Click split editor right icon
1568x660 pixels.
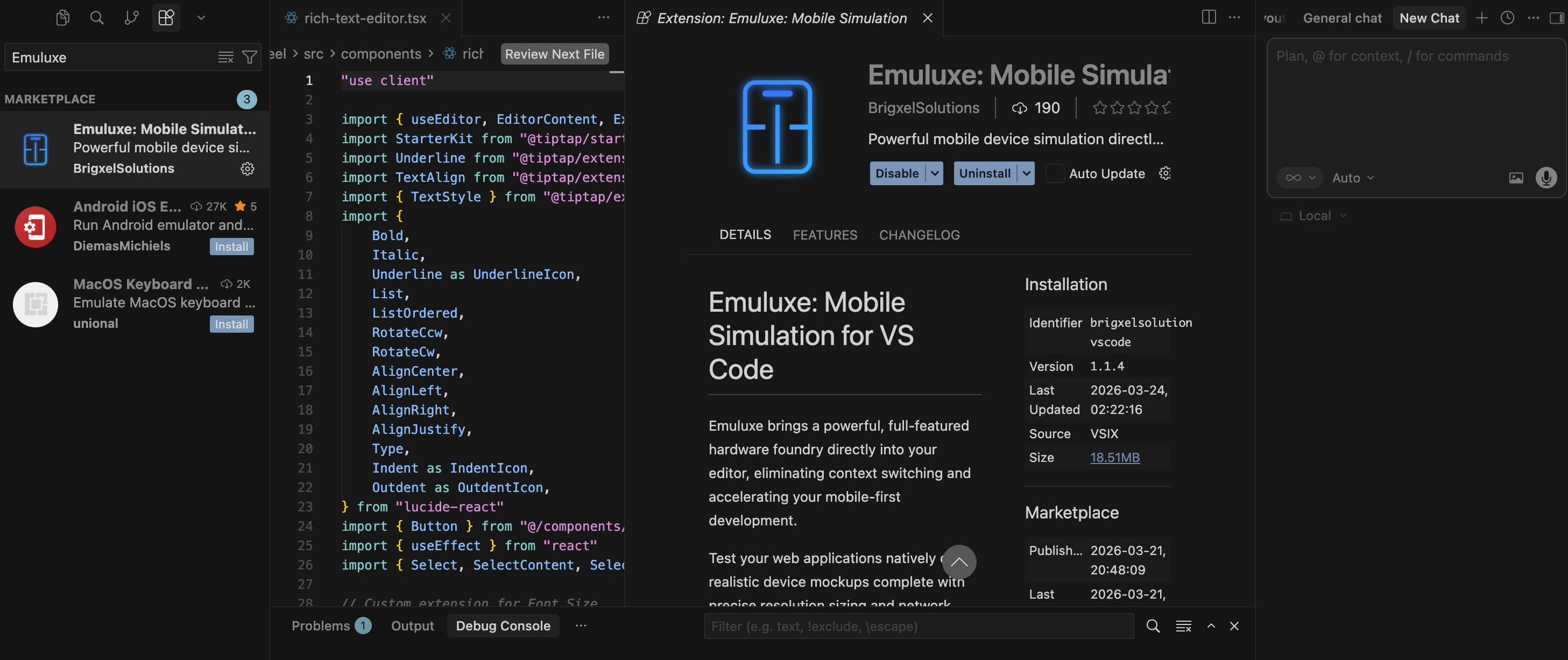tap(1209, 18)
